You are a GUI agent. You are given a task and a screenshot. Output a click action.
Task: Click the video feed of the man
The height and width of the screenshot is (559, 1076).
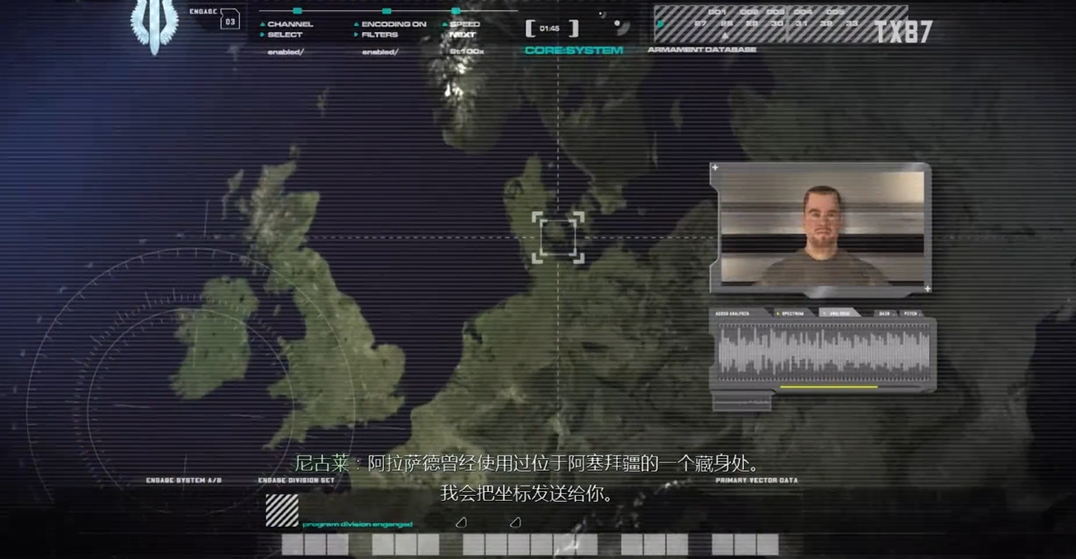(x=820, y=228)
